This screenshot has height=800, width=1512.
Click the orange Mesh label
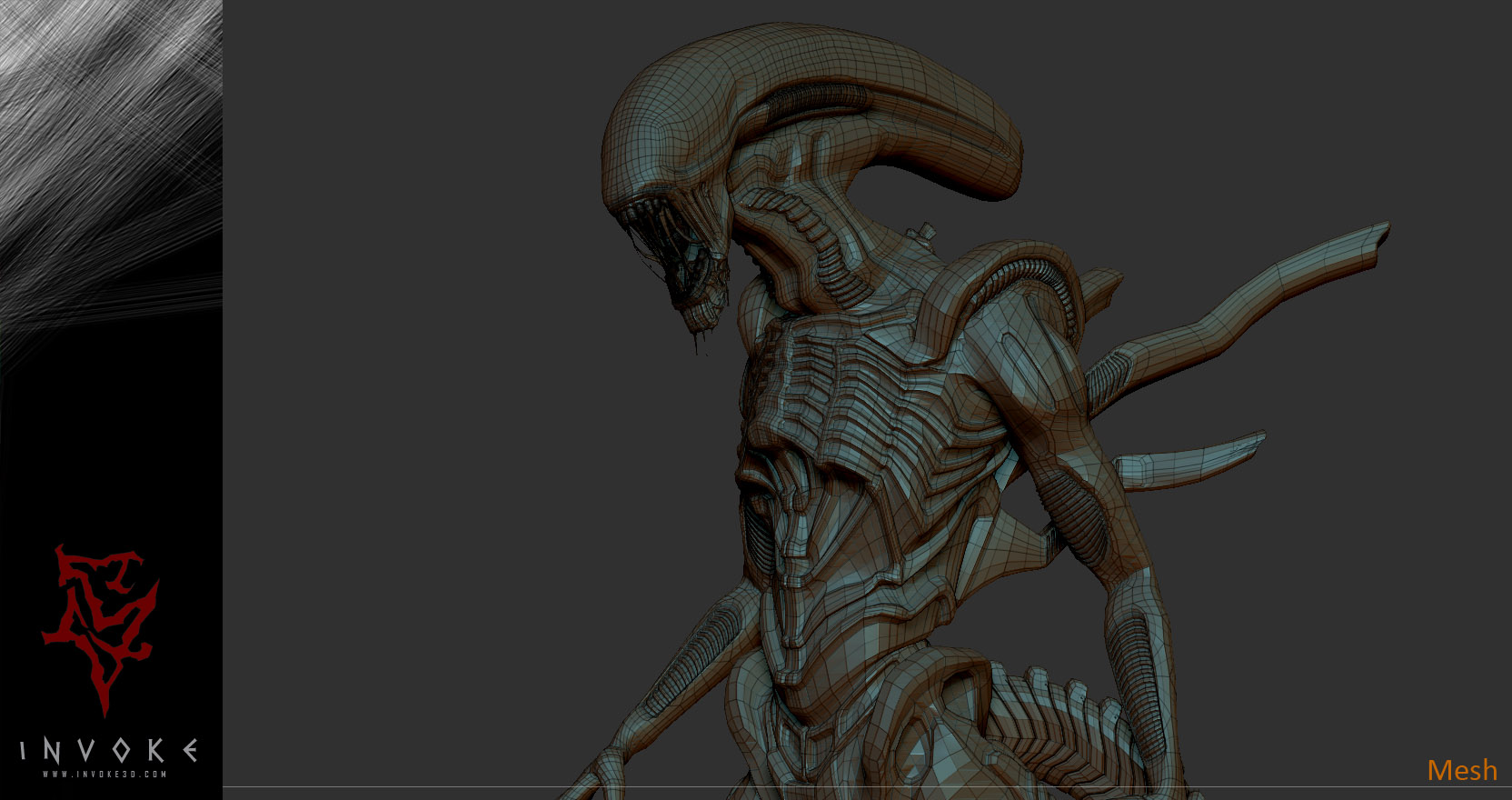(1461, 770)
